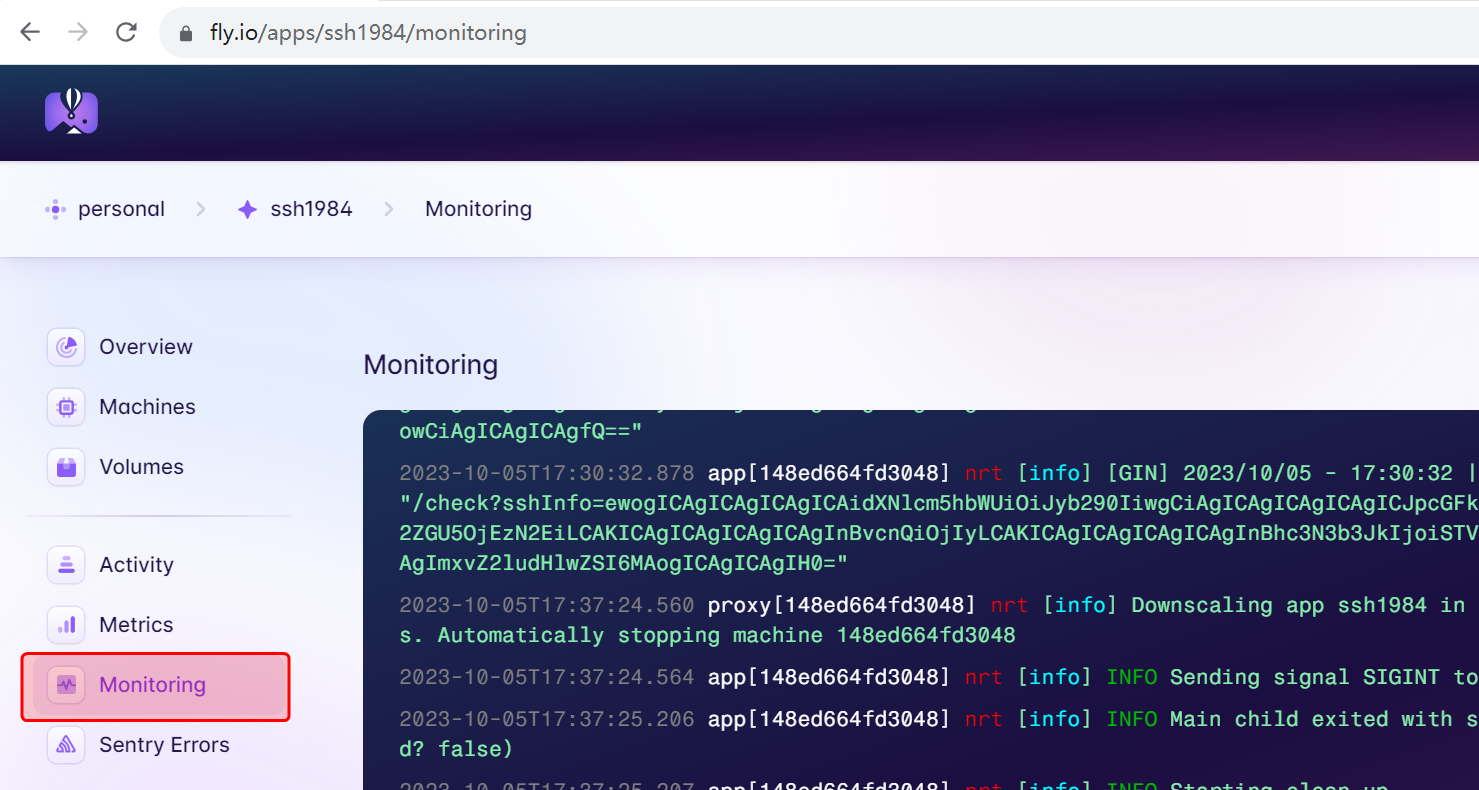This screenshot has width=1479, height=790.
Task: Open the personal organization breadcrumb
Action: [120, 209]
